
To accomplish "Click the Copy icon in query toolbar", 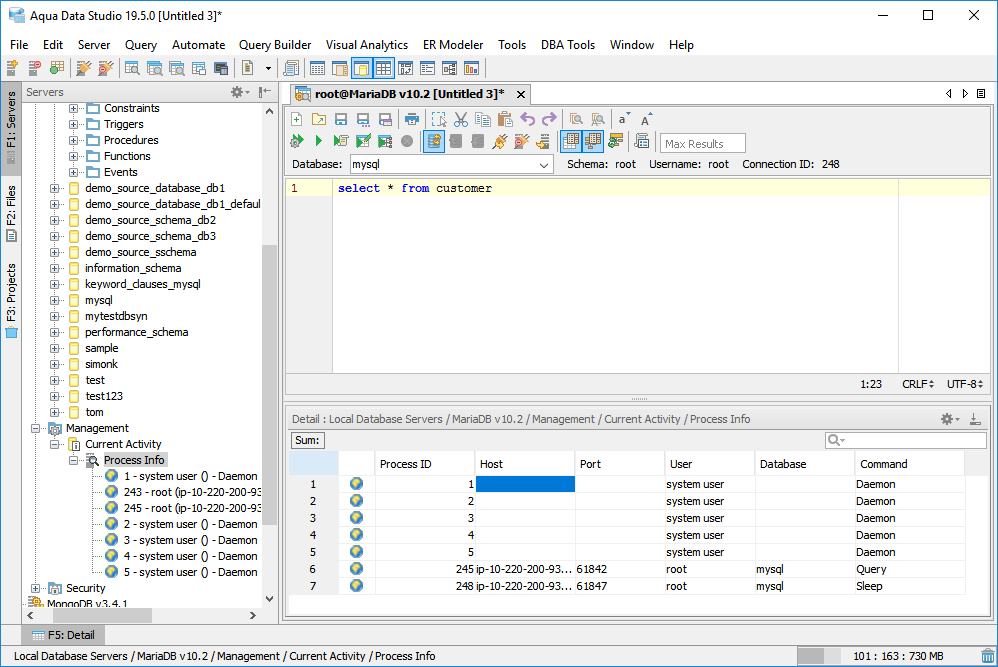I will (x=483, y=119).
